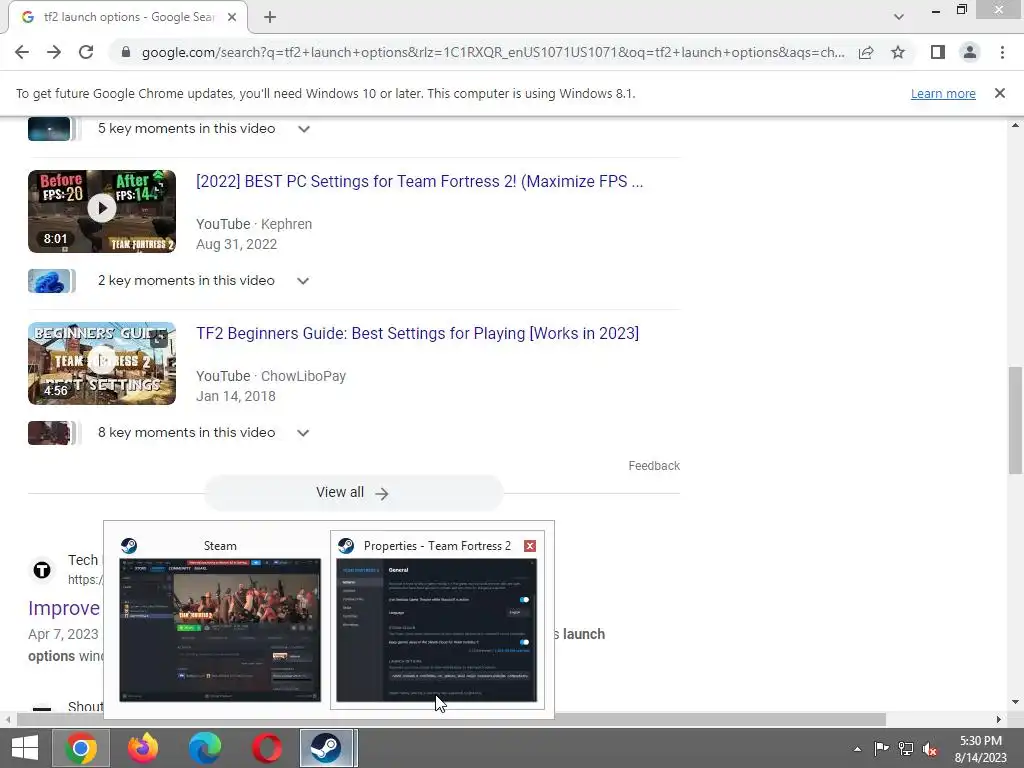Close the tf2 launch options tab
This screenshot has width=1024, height=768.
pos(232,17)
